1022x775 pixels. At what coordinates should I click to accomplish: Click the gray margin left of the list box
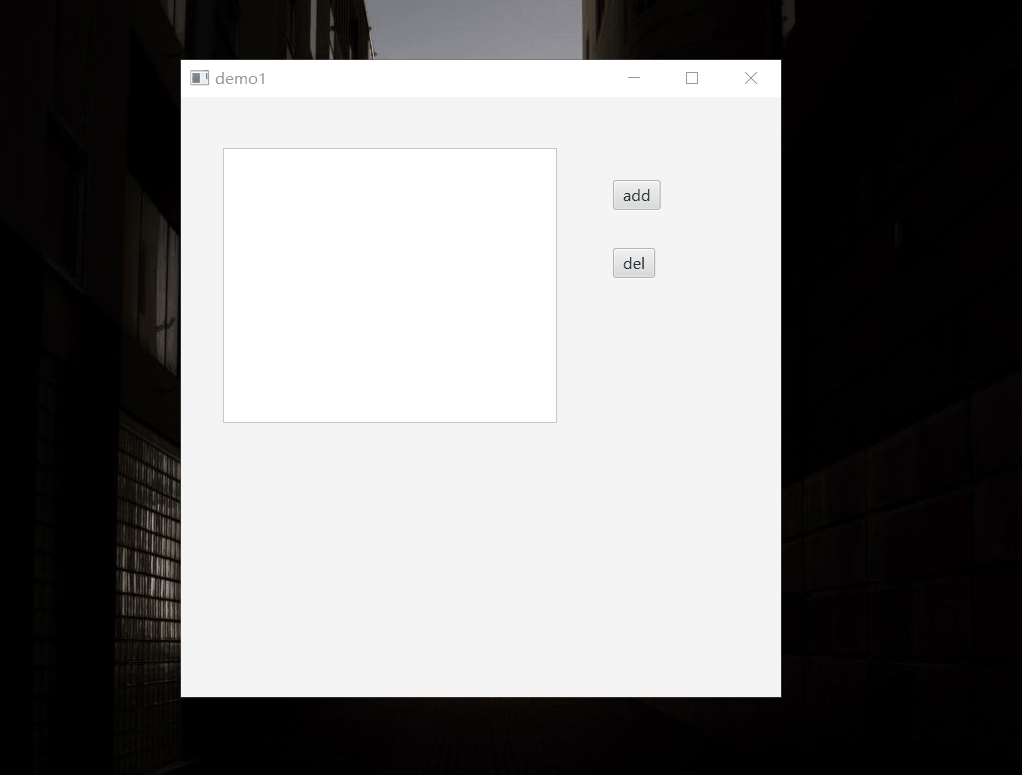point(202,285)
